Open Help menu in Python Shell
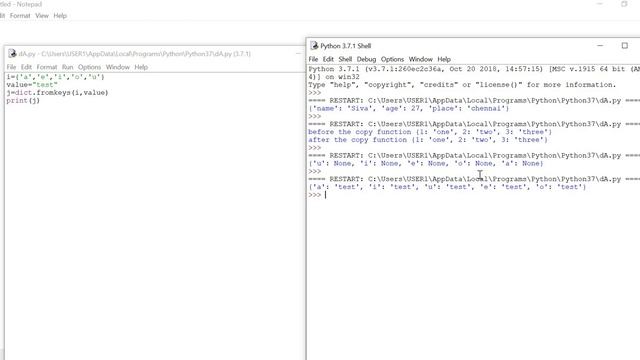The width and height of the screenshot is (640, 360). [444, 59]
